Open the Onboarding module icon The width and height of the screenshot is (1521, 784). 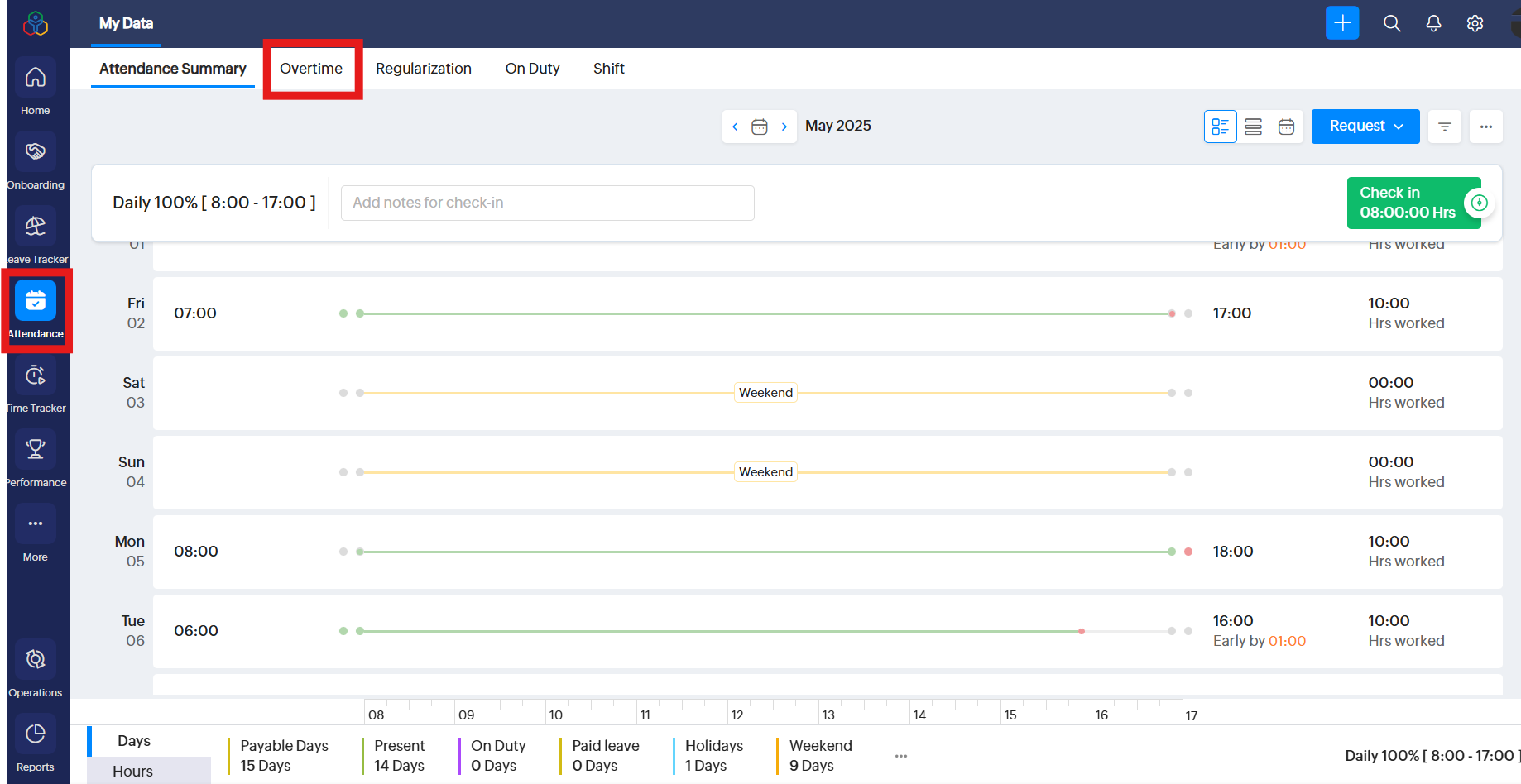pyautogui.click(x=35, y=152)
